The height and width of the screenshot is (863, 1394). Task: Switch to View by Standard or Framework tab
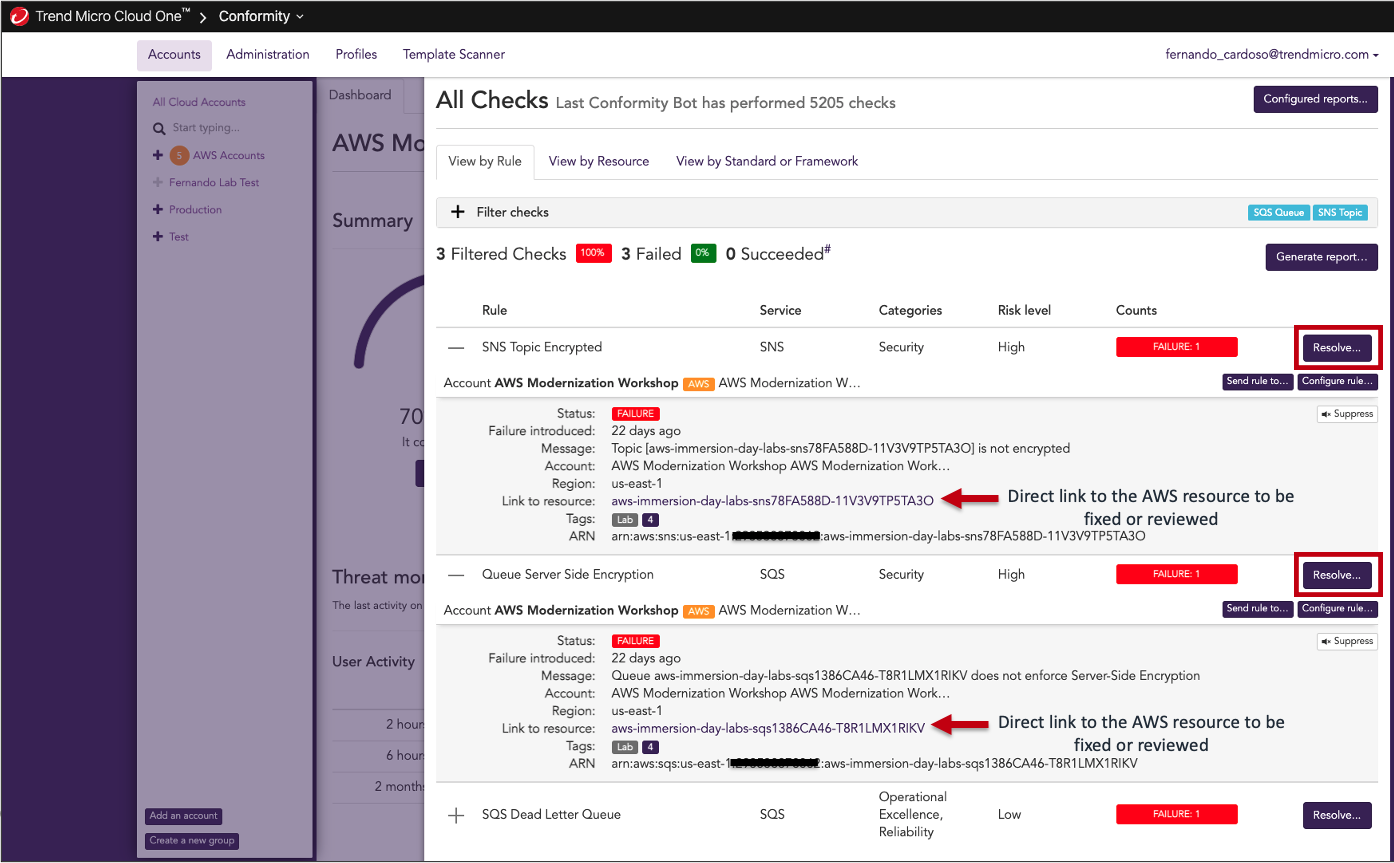[x=767, y=161]
